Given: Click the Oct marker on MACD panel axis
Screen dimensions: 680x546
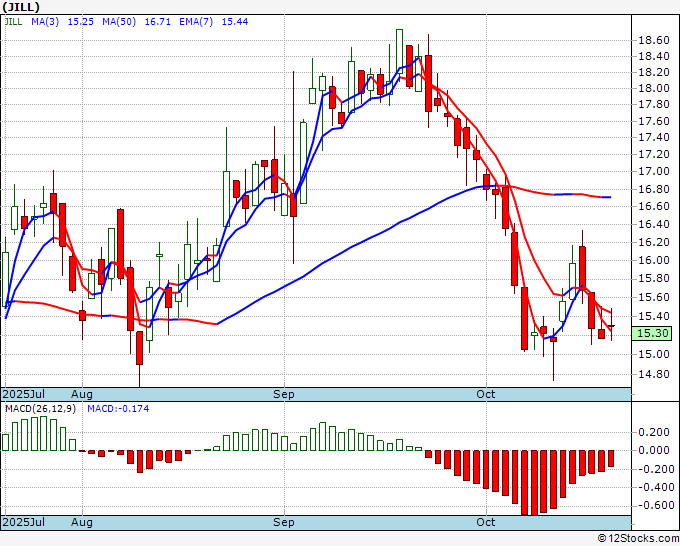Looking at the screenshot, I should click(x=486, y=522).
